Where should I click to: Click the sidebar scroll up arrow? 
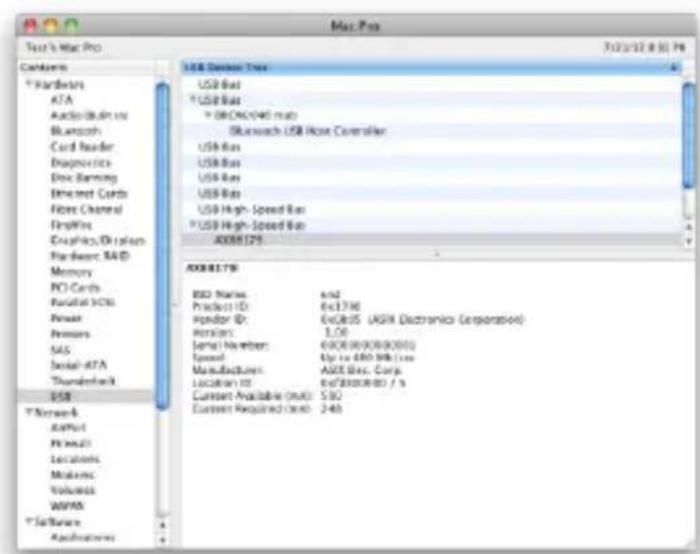pyautogui.click(x=162, y=525)
